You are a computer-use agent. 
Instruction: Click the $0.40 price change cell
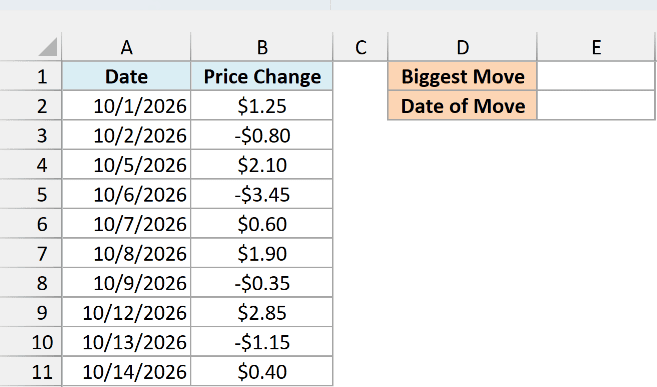click(x=262, y=372)
